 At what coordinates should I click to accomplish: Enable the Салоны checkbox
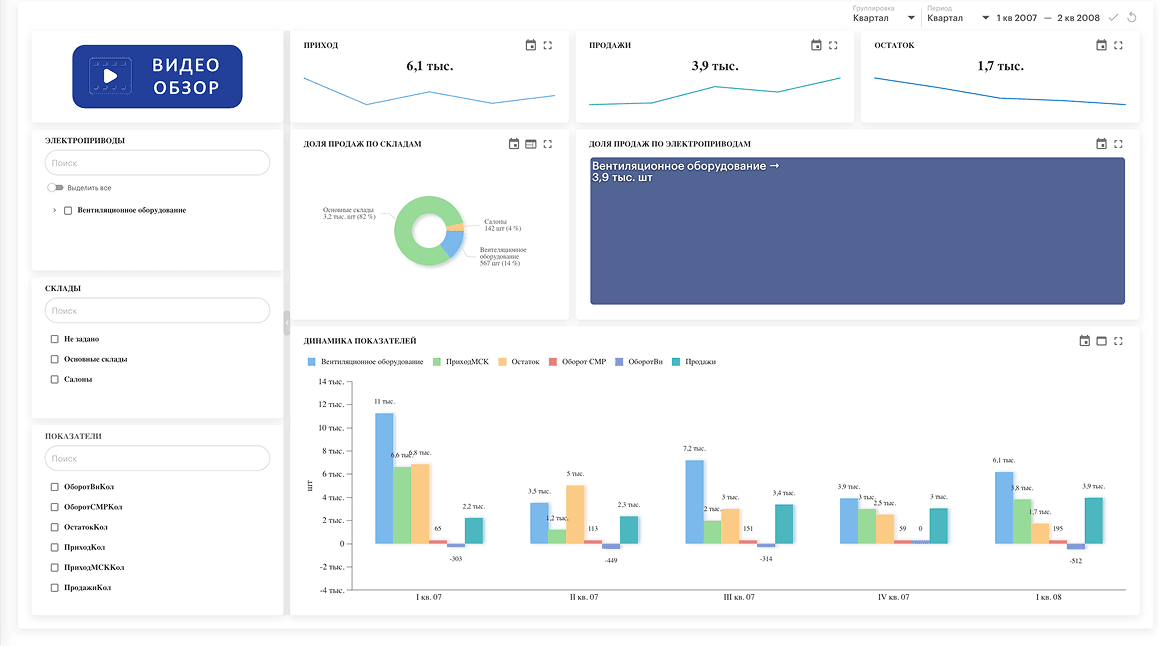[54, 380]
